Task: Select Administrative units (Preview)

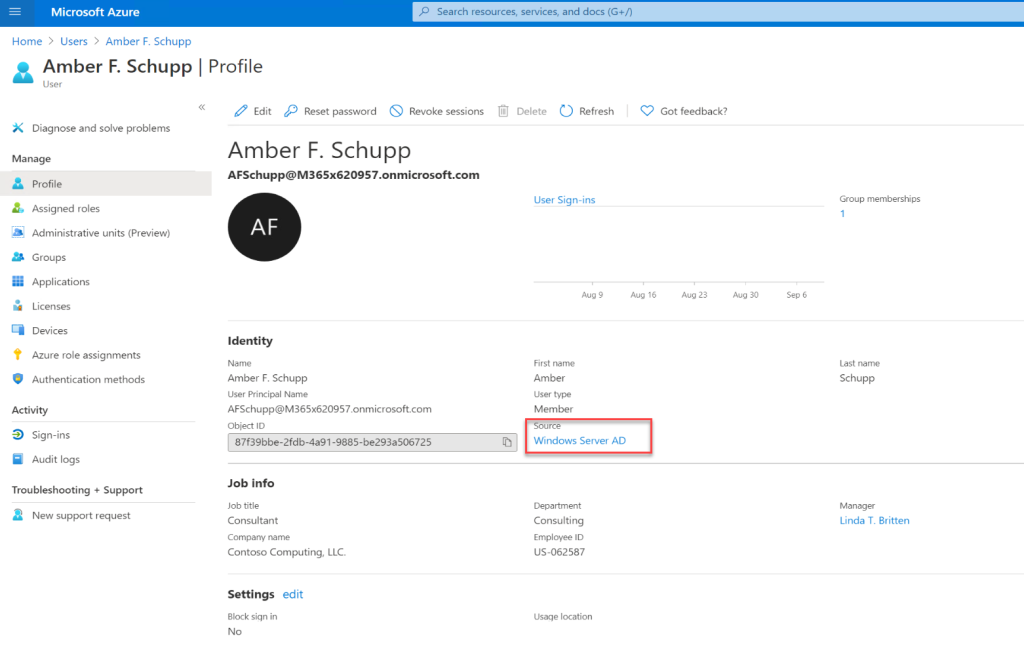Action: (x=100, y=233)
